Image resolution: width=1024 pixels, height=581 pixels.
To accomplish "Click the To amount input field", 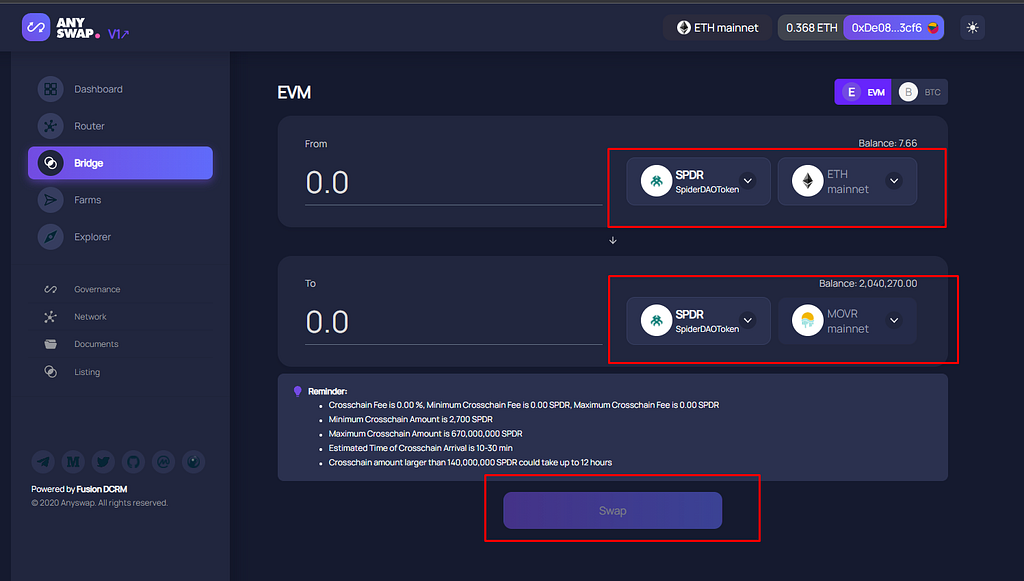I will point(453,322).
